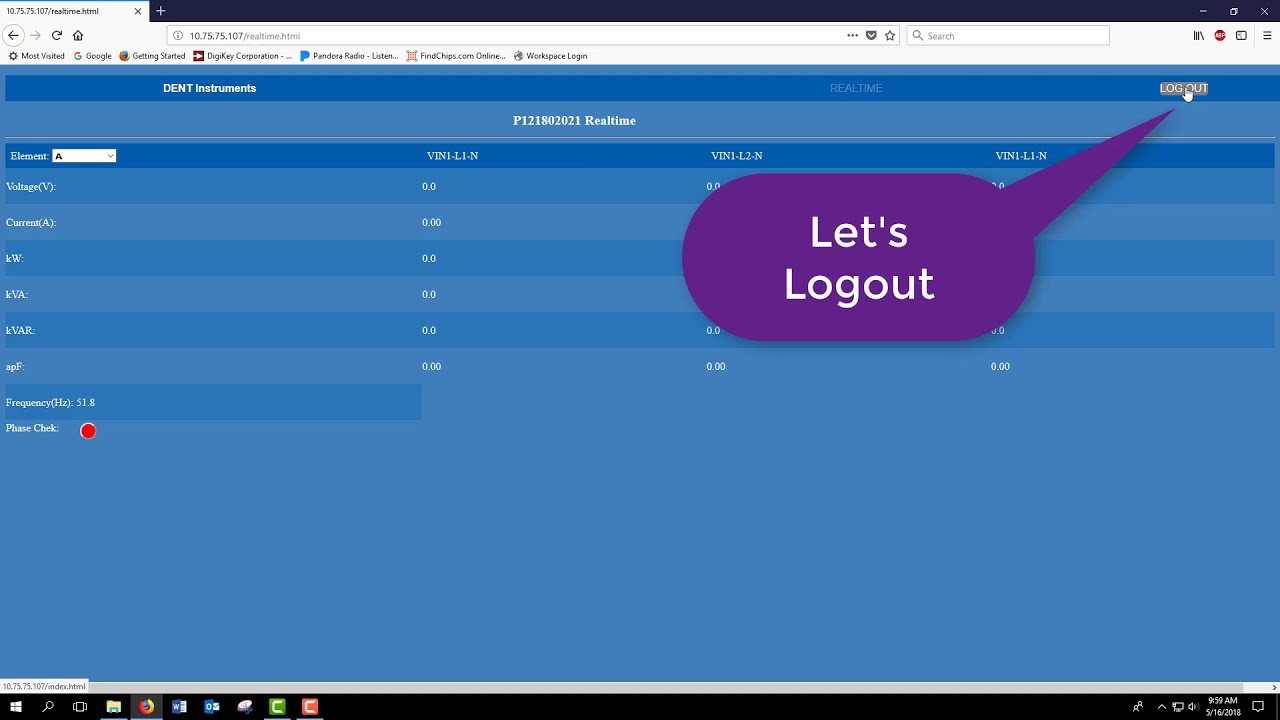Open a new browser tab

[x=160, y=11]
